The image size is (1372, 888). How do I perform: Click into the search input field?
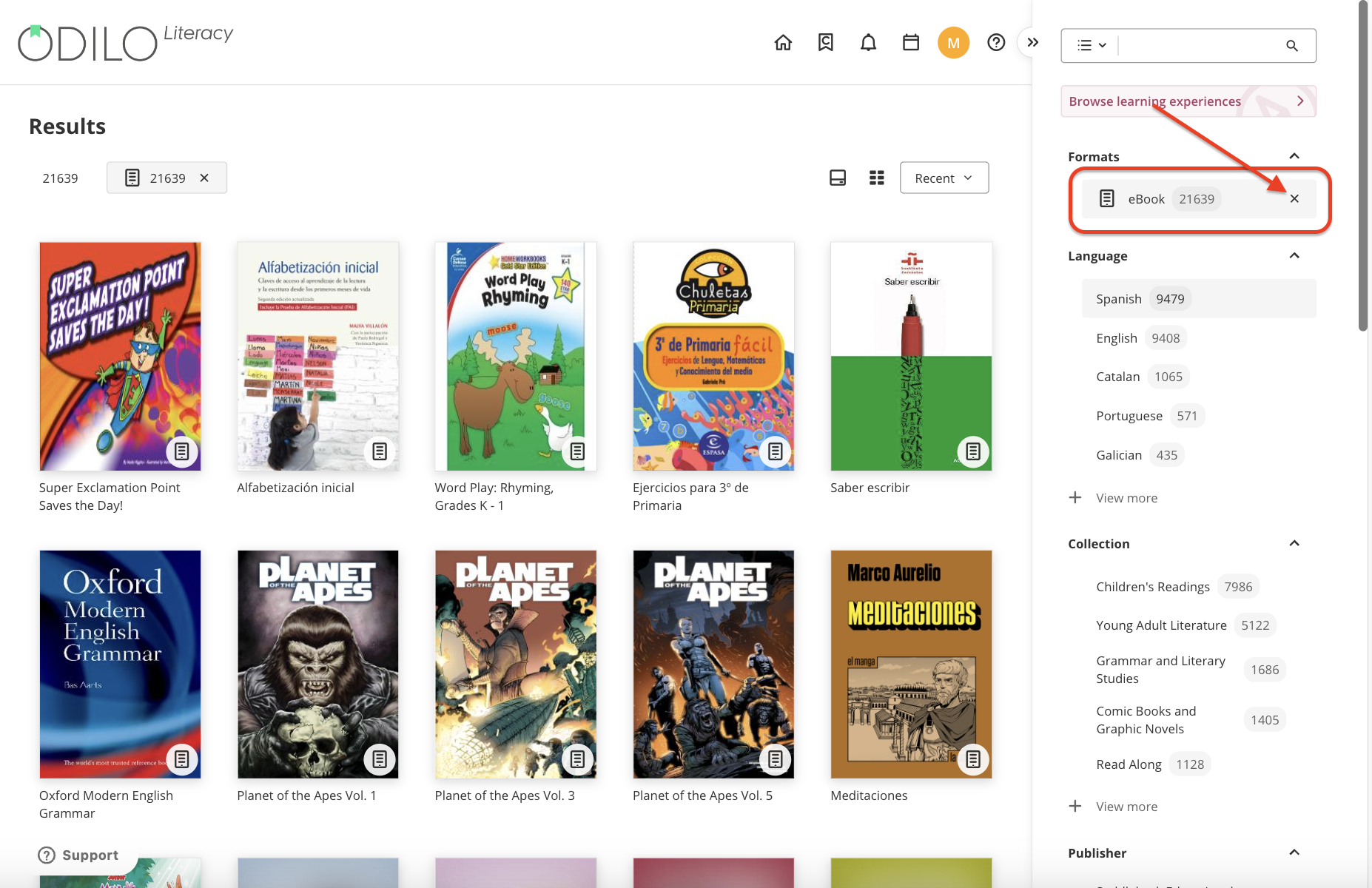pos(1199,46)
